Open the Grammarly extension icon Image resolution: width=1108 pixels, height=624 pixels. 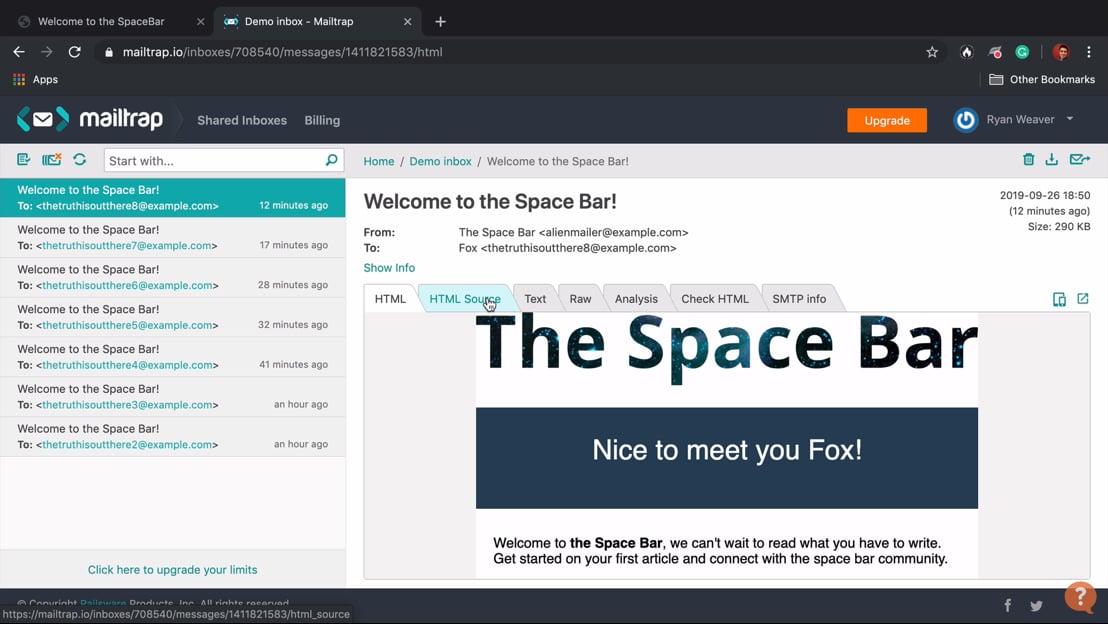pos(1022,52)
